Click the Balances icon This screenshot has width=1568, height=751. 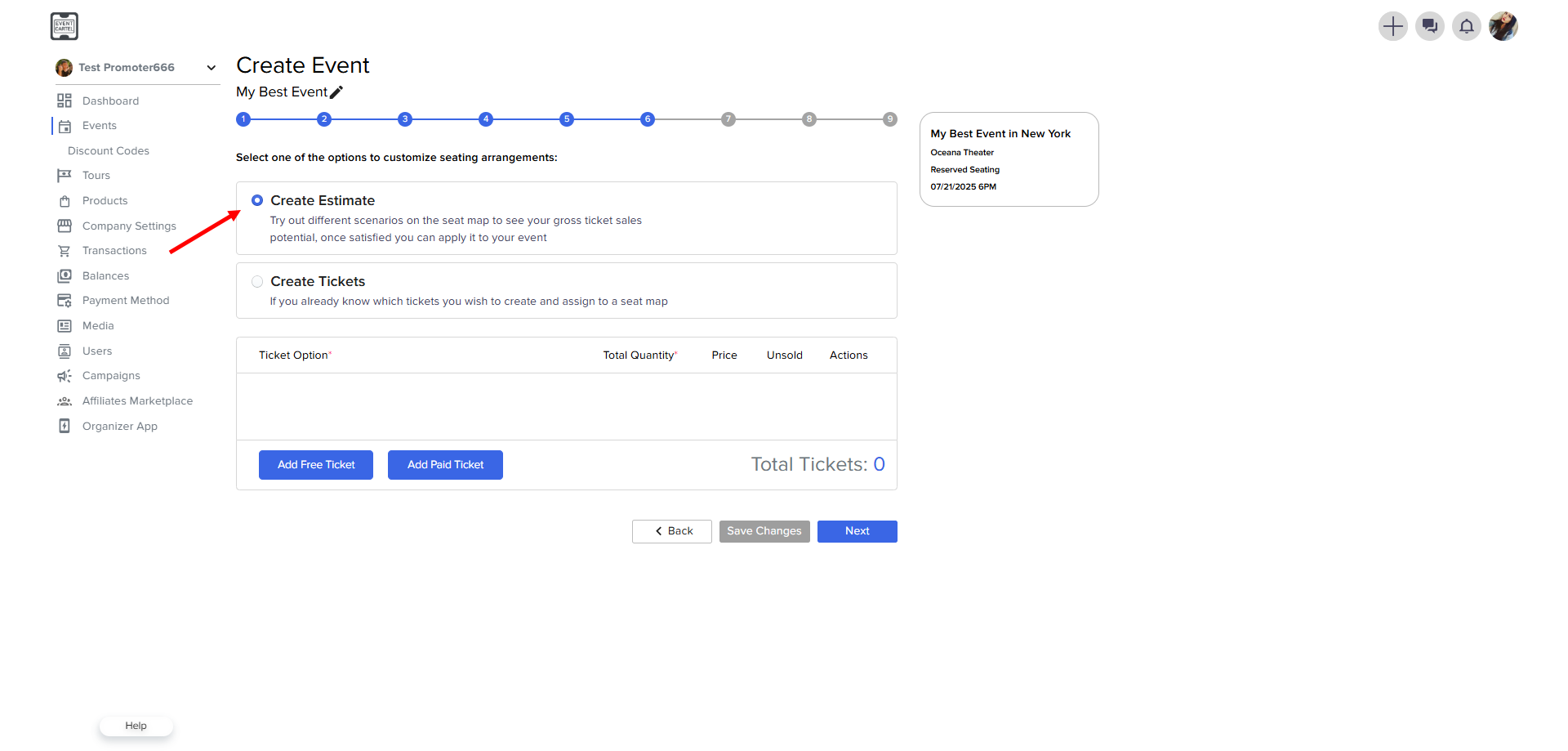pos(65,275)
